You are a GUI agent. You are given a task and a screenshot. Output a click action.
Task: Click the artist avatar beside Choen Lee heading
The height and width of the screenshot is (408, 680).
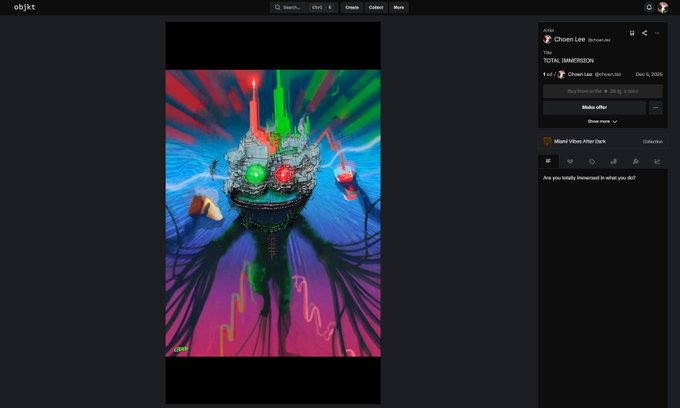(547, 39)
